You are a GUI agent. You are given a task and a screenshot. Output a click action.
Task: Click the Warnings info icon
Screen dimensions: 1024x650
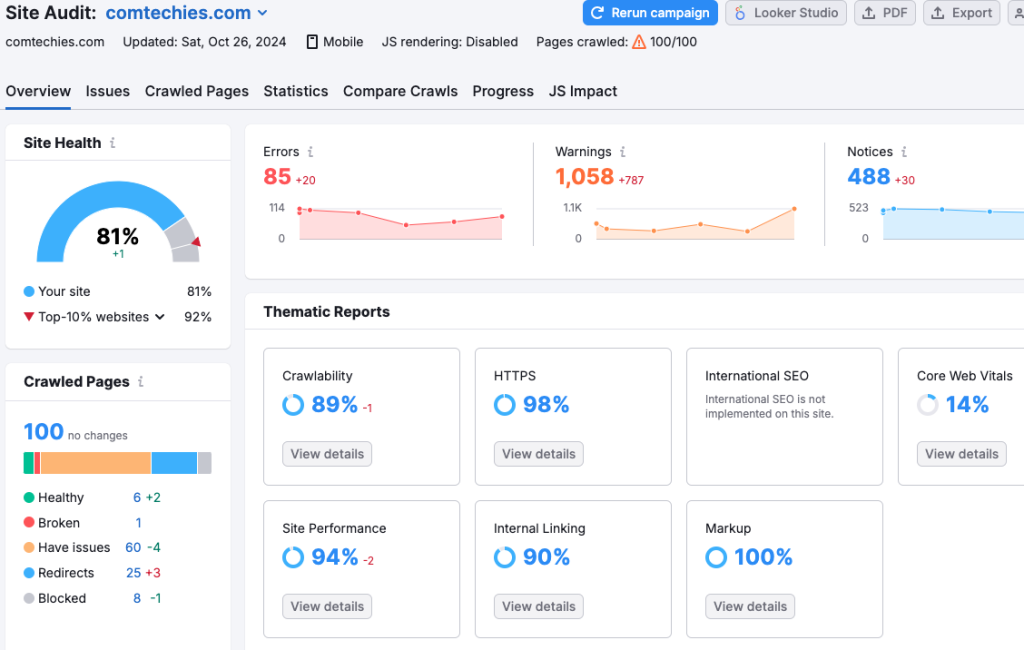click(622, 151)
